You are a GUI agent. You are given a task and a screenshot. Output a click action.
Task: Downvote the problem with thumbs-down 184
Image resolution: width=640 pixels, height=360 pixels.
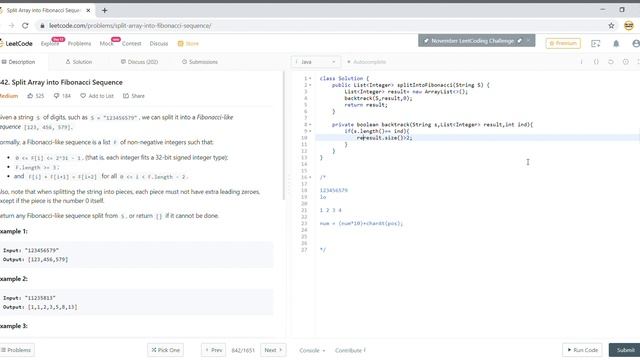pos(62,96)
